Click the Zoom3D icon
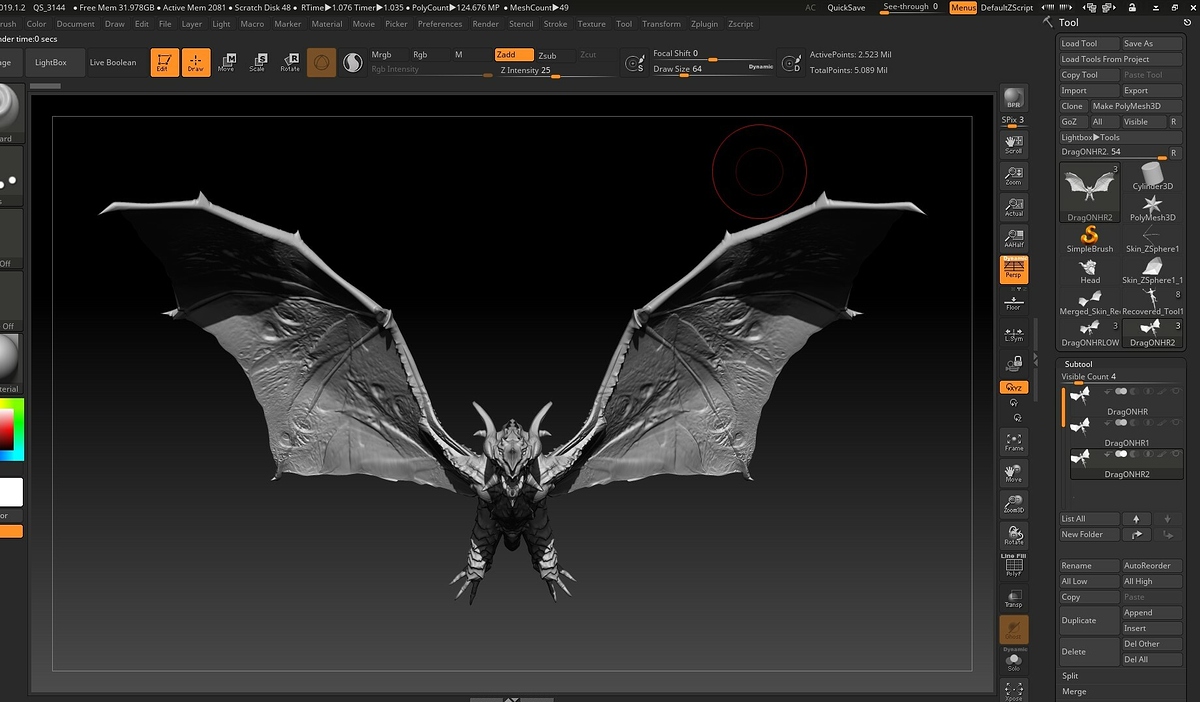 (1014, 504)
